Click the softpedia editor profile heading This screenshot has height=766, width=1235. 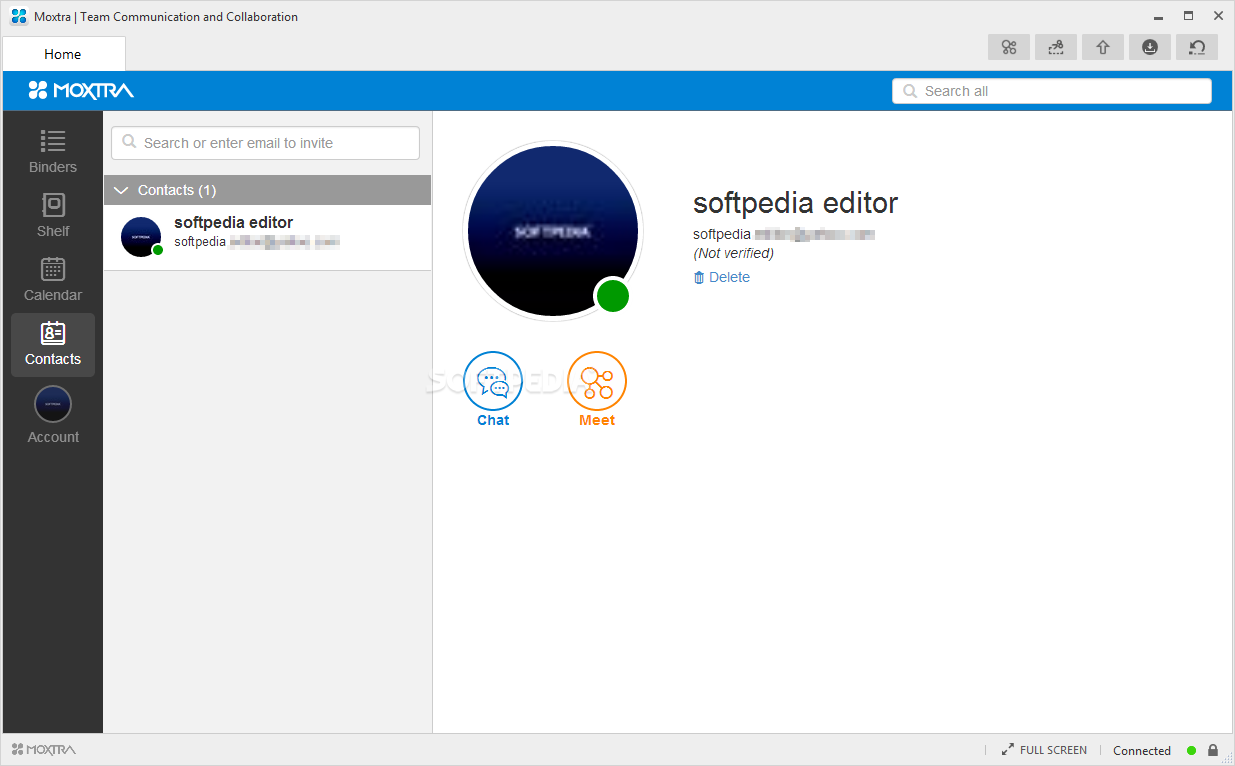click(x=796, y=203)
